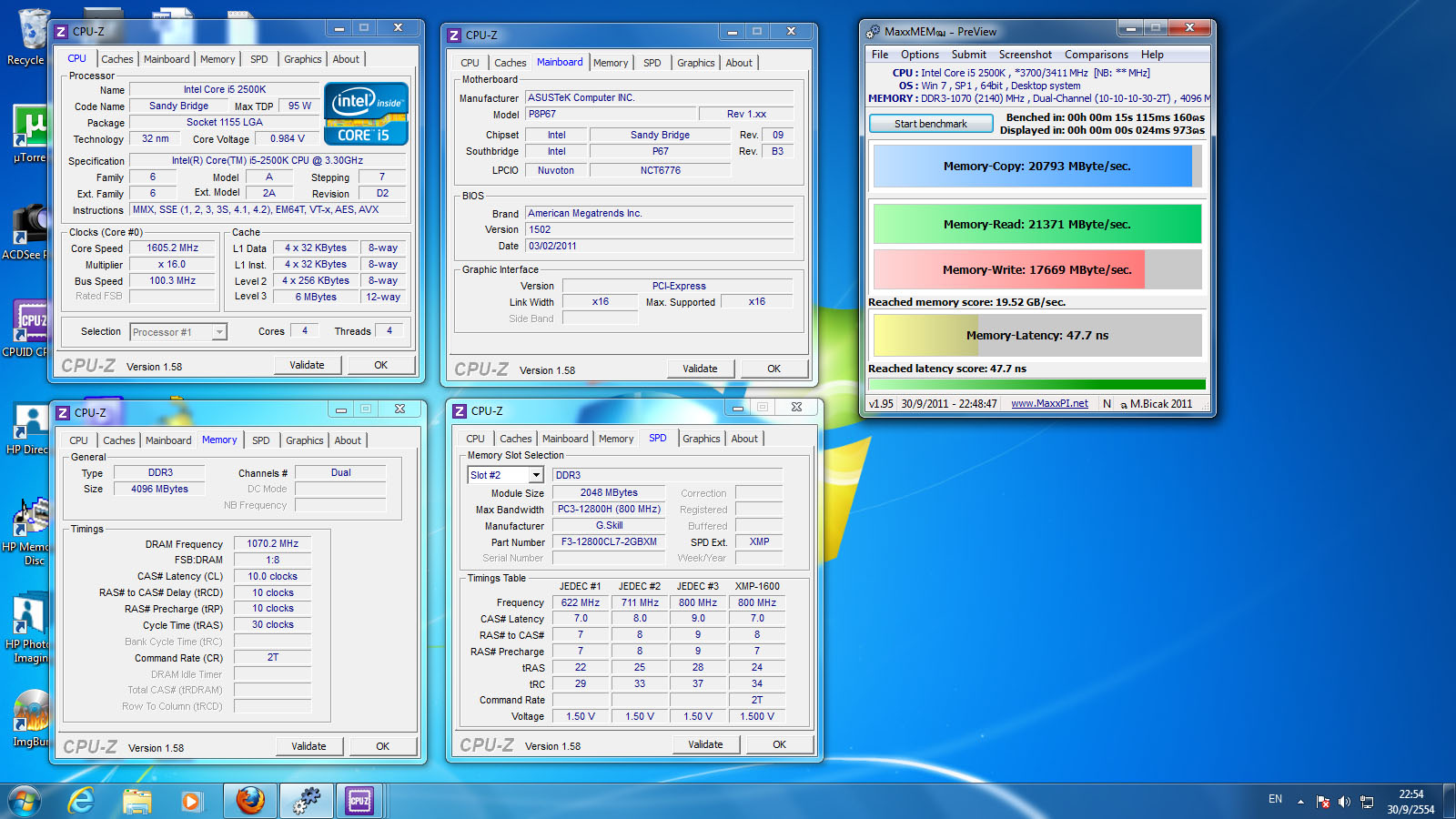Open the Slot #2 memory slot dropdown
This screenshot has width=1456, height=819.
point(536,475)
